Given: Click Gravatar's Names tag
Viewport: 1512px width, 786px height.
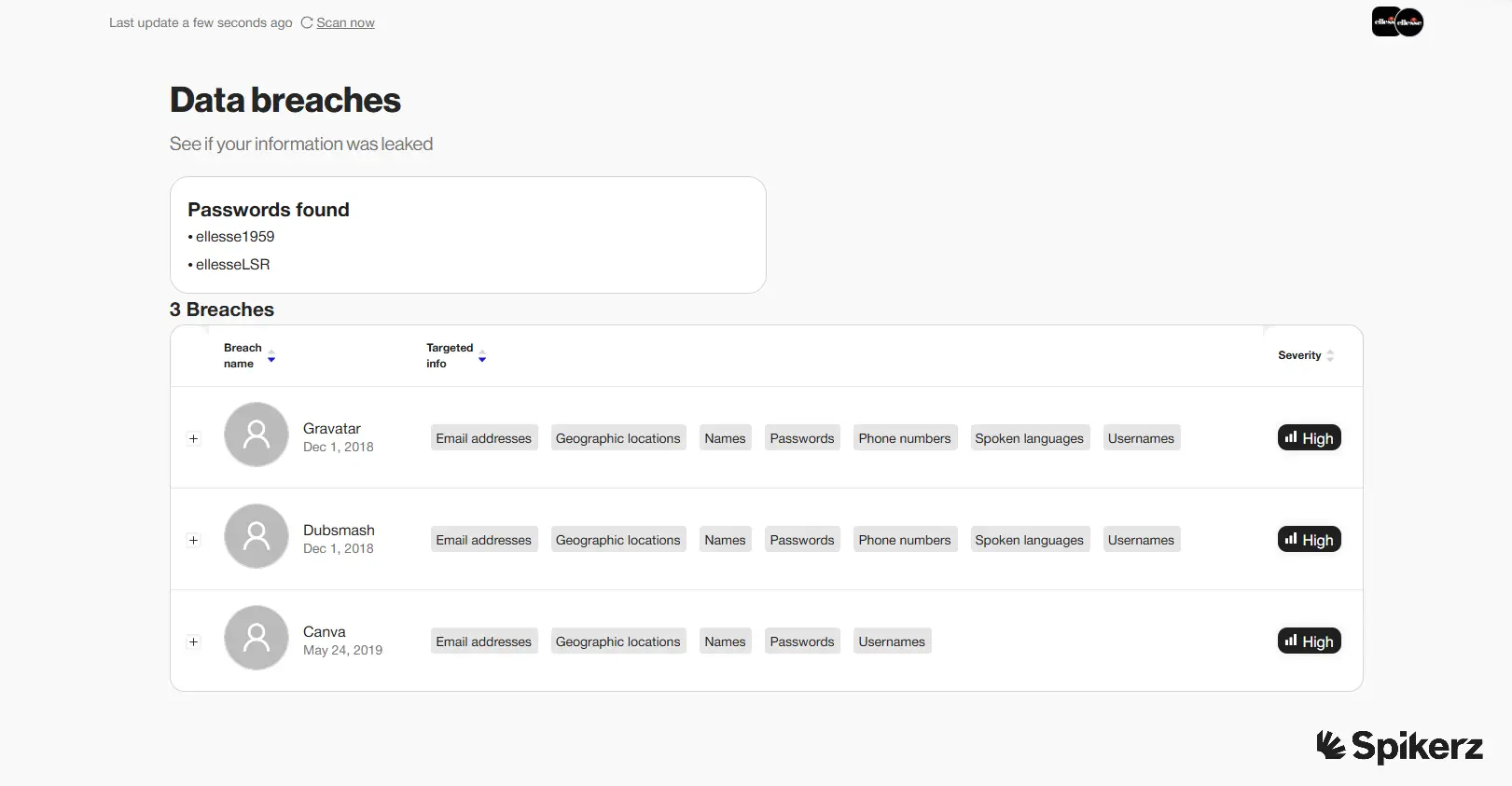Looking at the screenshot, I should (x=726, y=438).
